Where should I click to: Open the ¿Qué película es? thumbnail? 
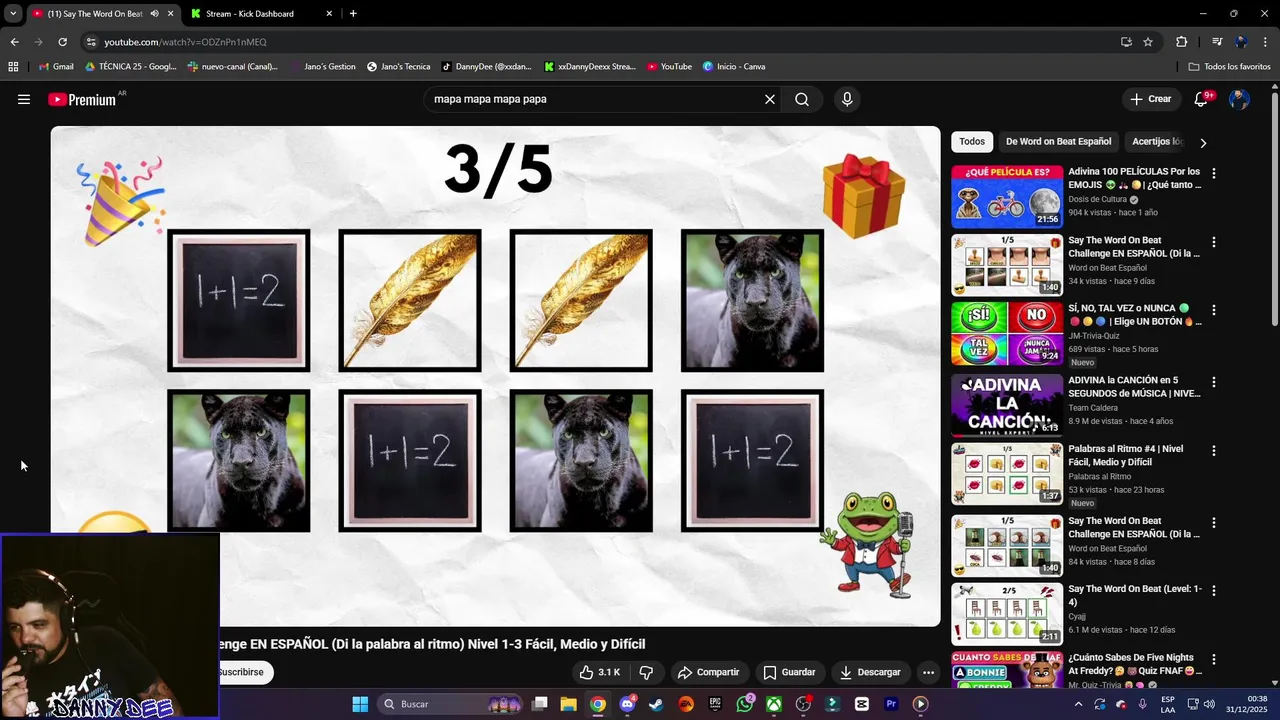tap(1007, 197)
